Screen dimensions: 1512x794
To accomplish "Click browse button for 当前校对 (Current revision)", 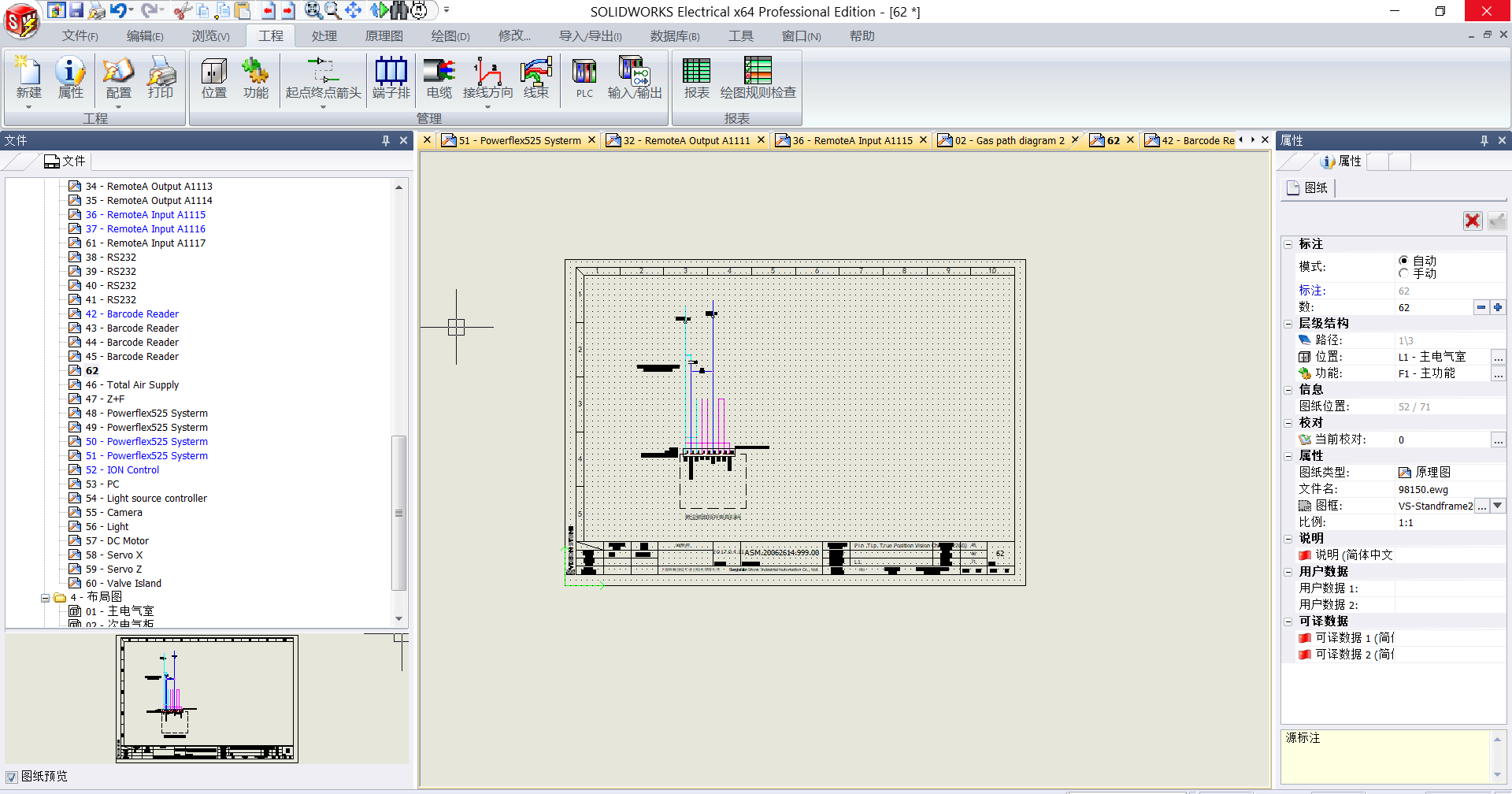I will (1498, 440).
